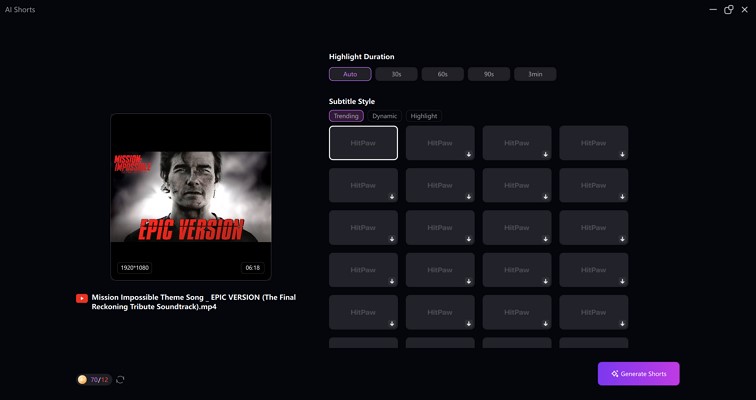This screenshot has width=756, height=400.
Task: Download the second style in the second row
Action: (469, 197)
